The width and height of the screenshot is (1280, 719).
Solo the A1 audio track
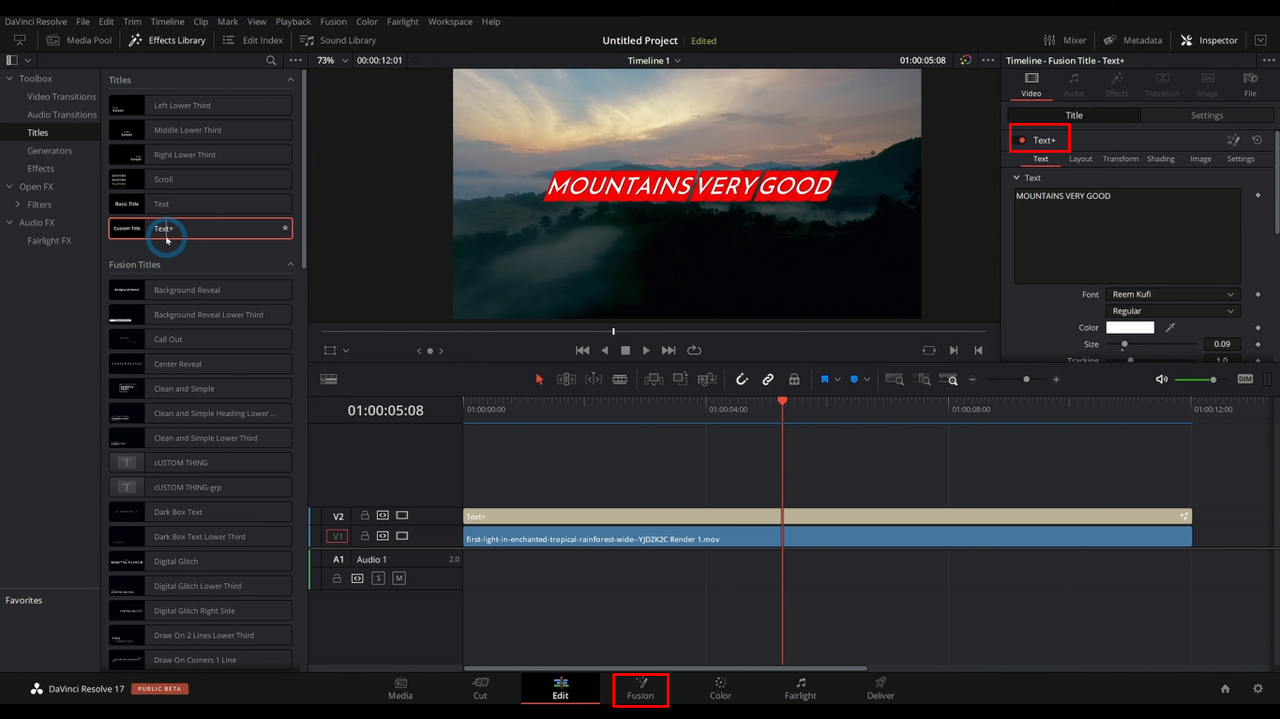tap(378, 578)
